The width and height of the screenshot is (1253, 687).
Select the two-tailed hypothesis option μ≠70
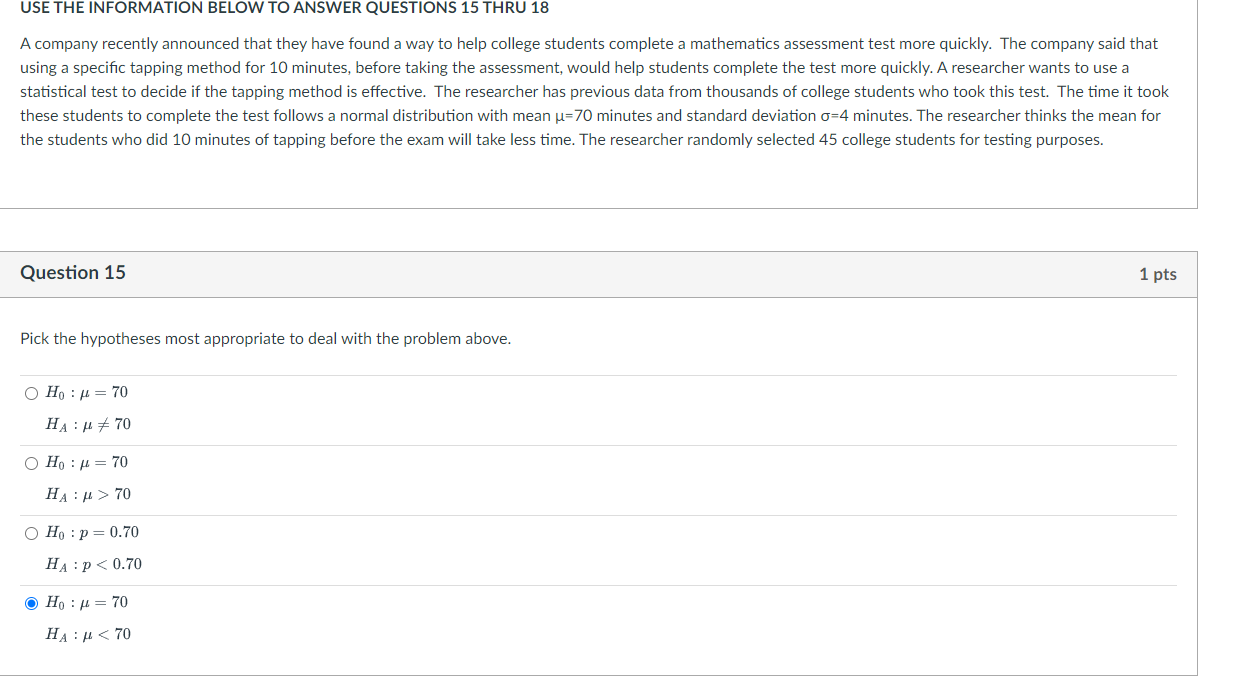(x=30, y=392)
